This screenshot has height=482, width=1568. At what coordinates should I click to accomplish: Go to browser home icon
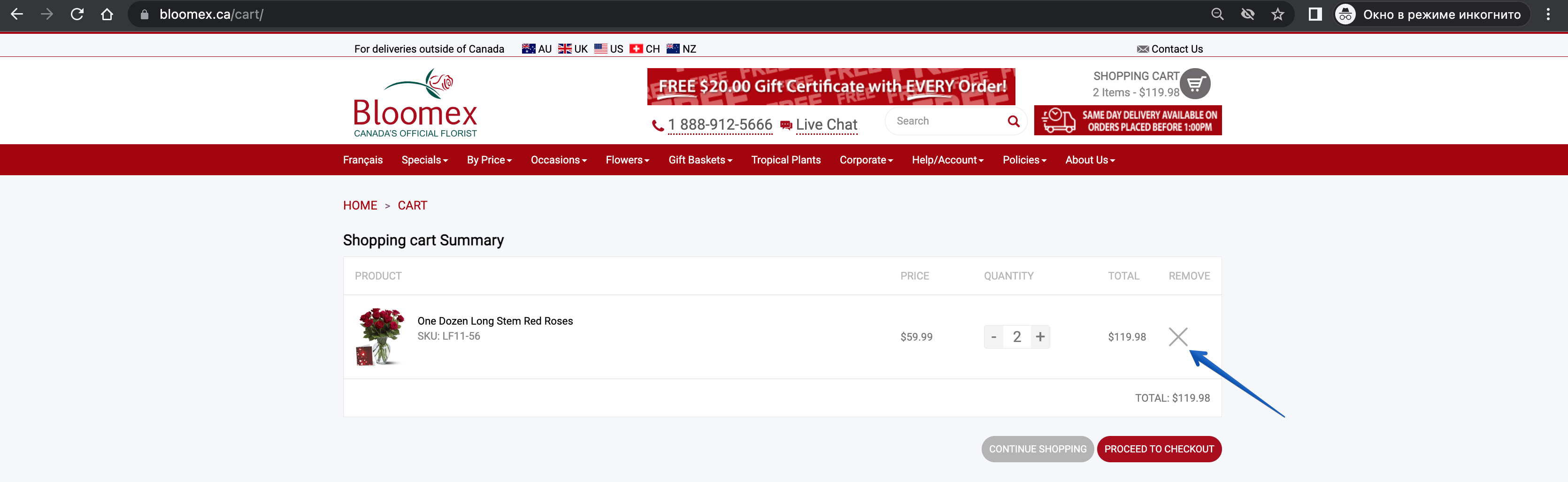[x=107, y=14]
